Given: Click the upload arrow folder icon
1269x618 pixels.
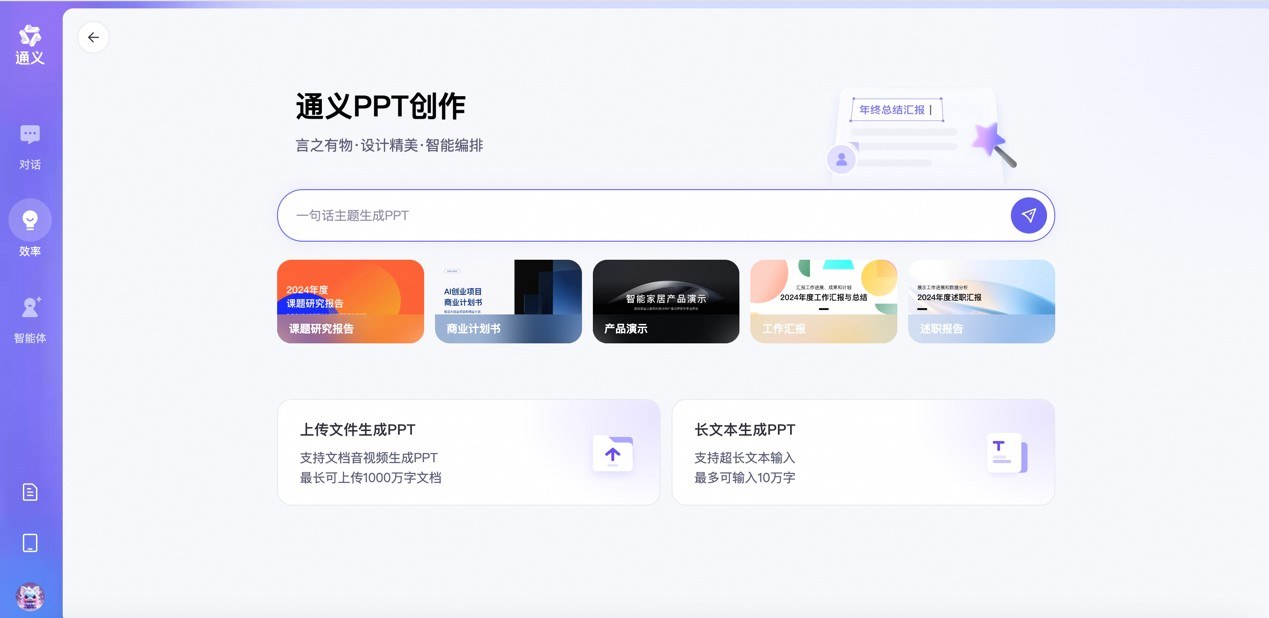Looking at the screenshot, I should click(x=613, y=454).
